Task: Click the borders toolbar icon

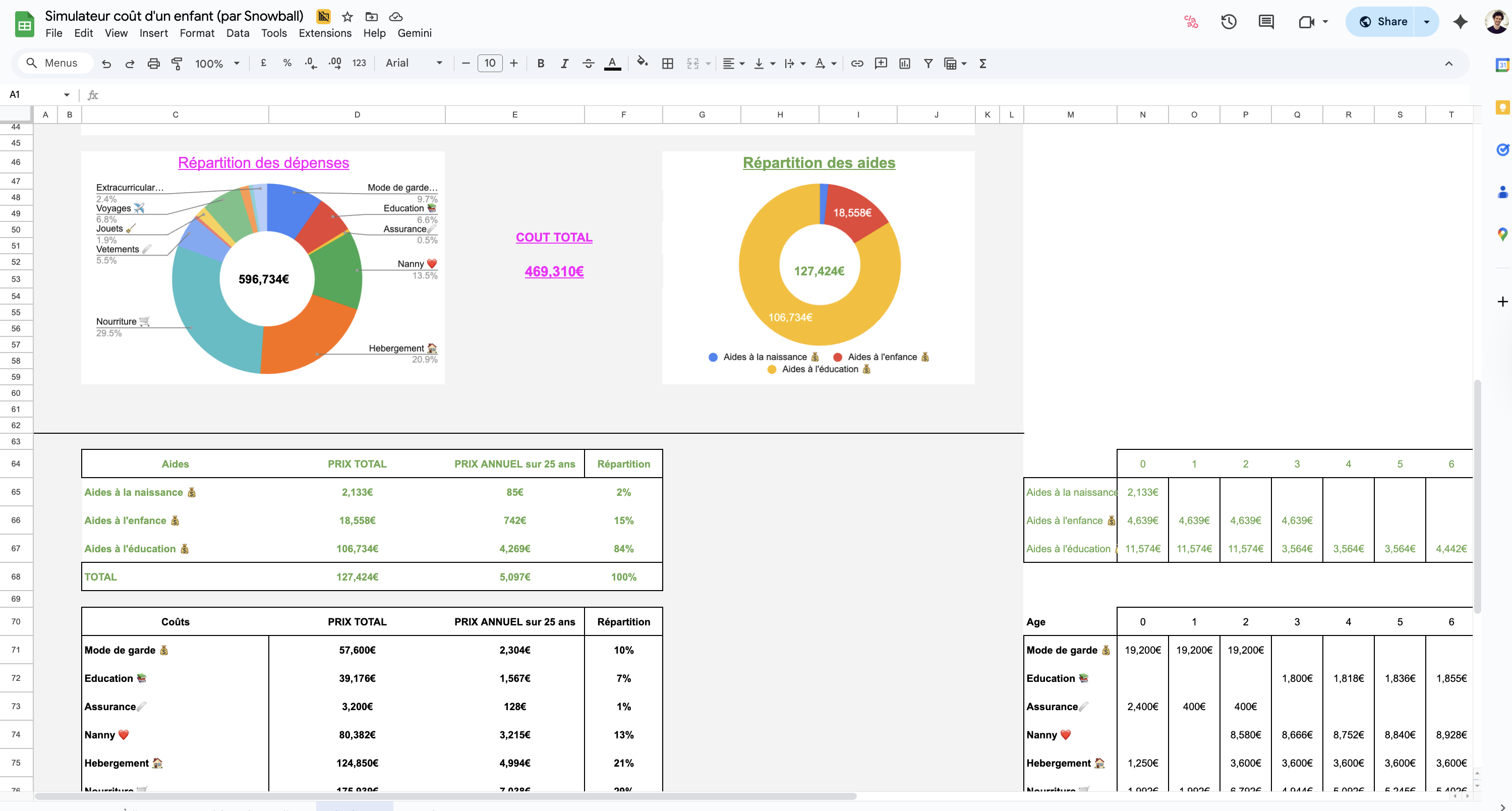Action: point(667,64)
